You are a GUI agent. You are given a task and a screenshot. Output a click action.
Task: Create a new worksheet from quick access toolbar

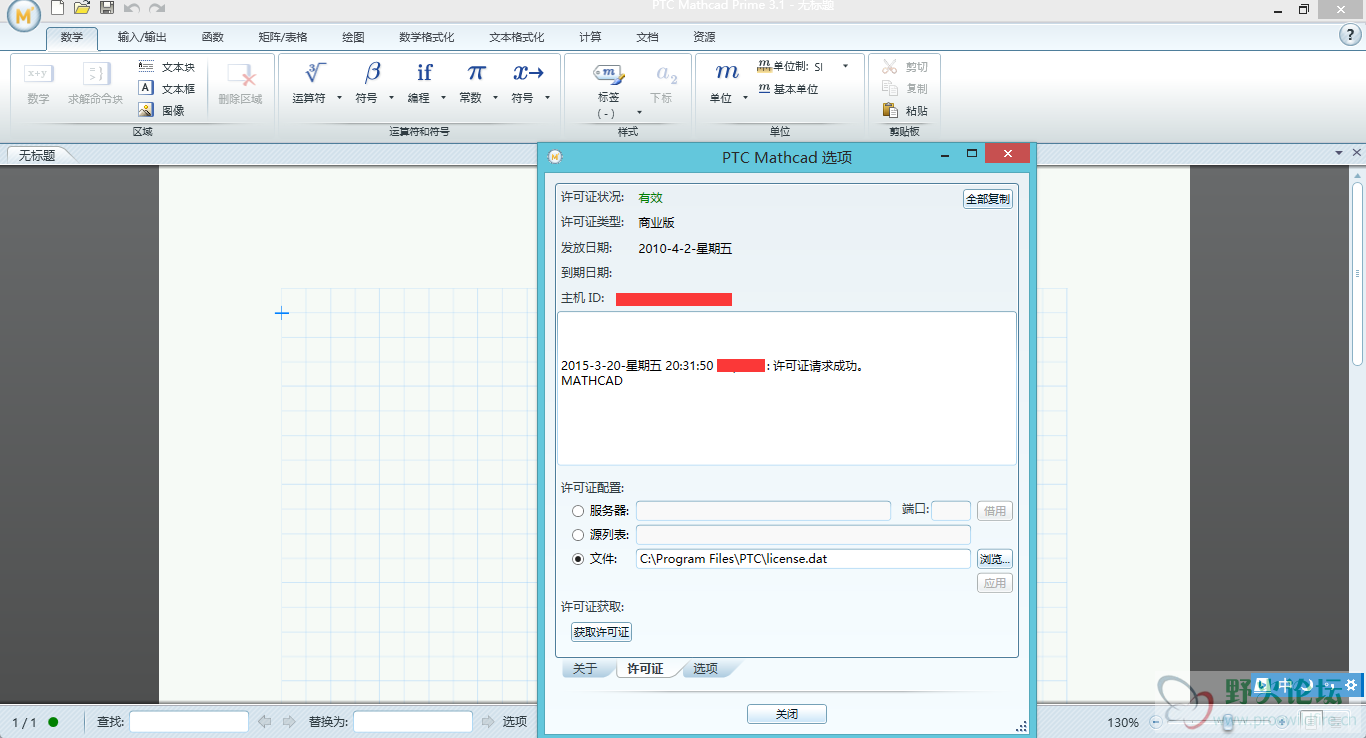coord(57,8)
